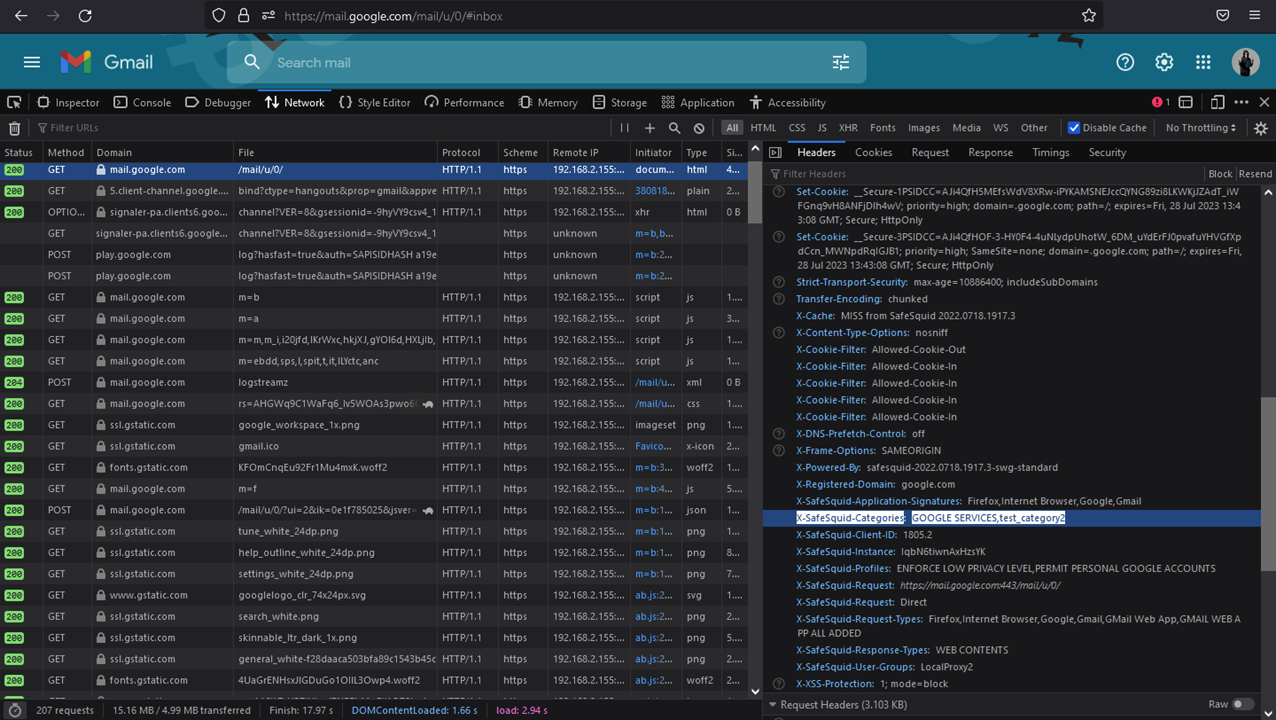Image resolution: width=1276 pixels, height=720 pixels.
Task: Toggle the All filter type
Action: pyautogui.click(x=733, y=128)
